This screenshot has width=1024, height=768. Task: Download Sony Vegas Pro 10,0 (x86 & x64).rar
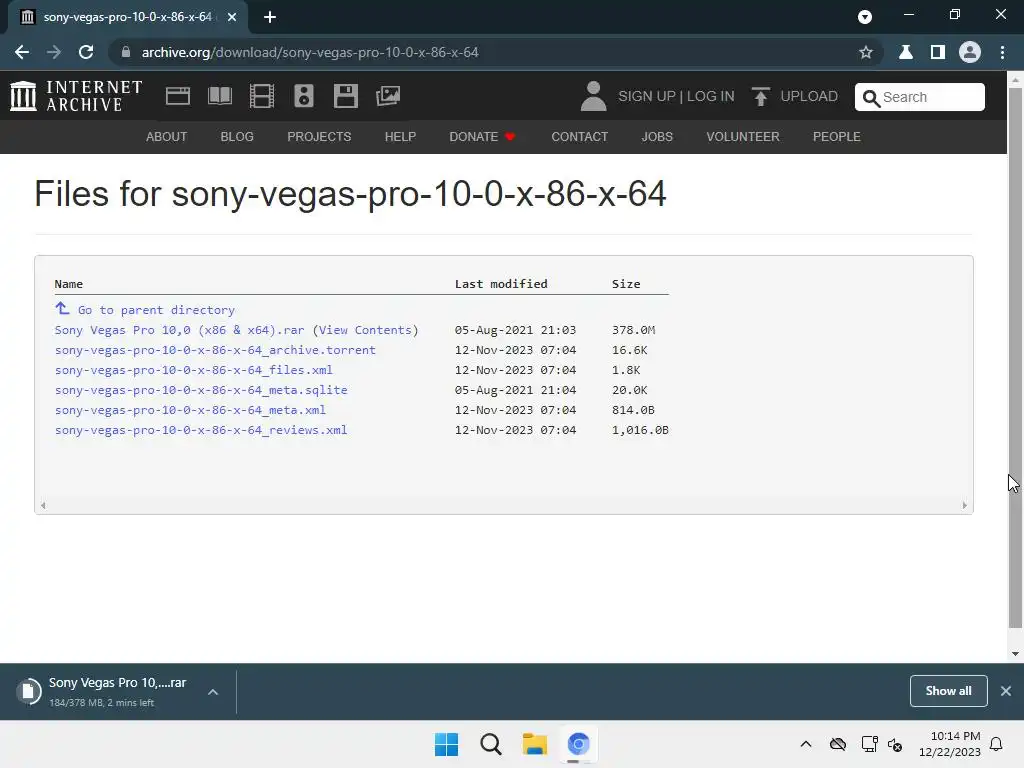pos(180,330)
